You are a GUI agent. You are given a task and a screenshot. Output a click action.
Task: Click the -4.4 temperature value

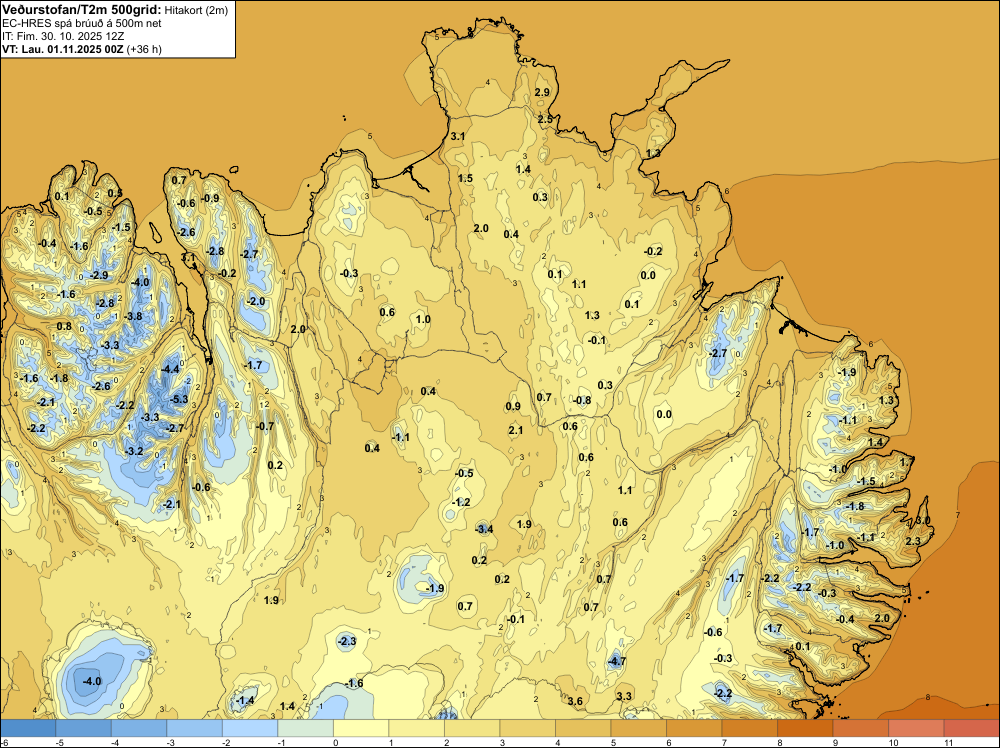click(170, 369)
